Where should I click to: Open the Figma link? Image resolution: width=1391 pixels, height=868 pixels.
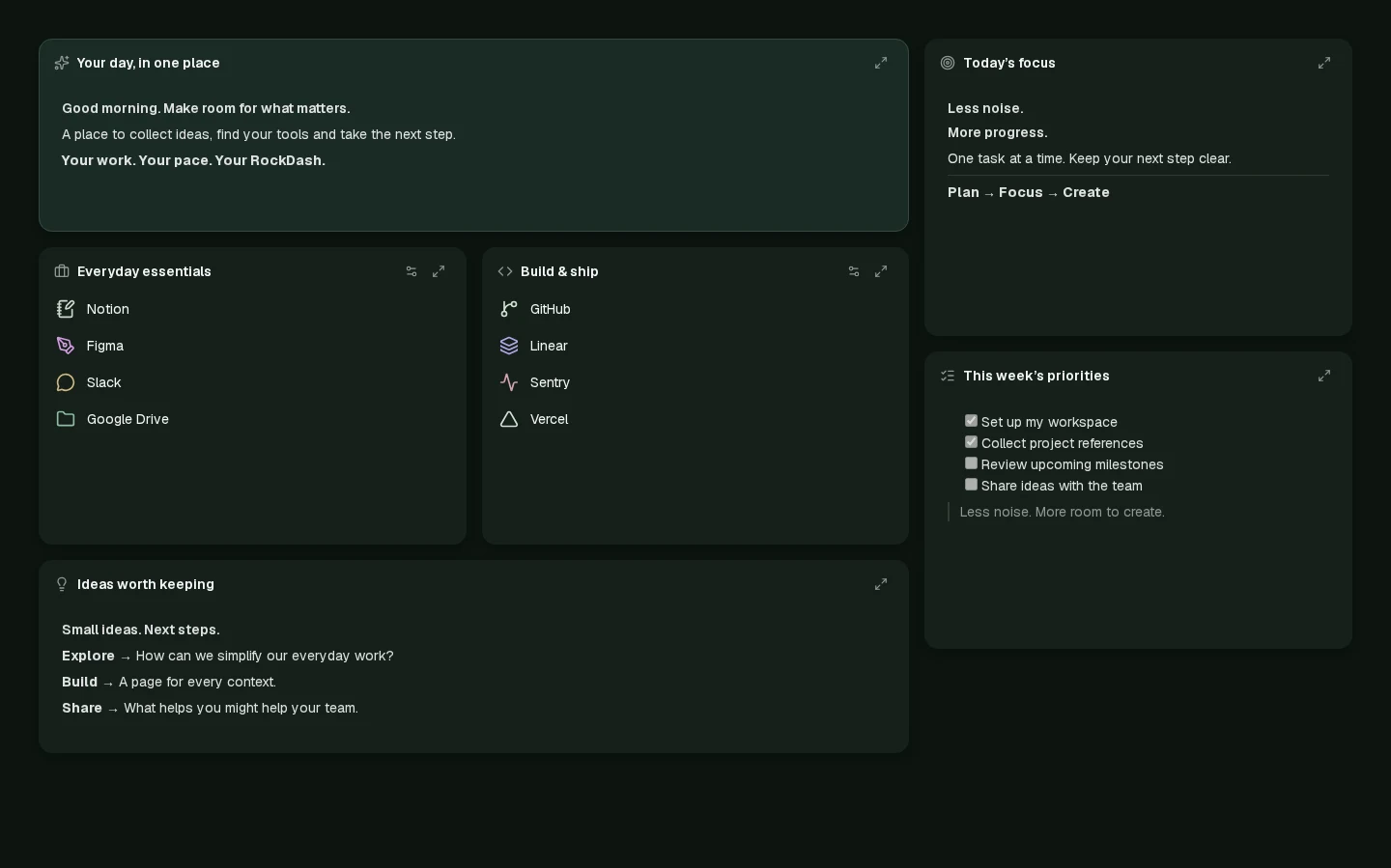[x=105, y=346]
